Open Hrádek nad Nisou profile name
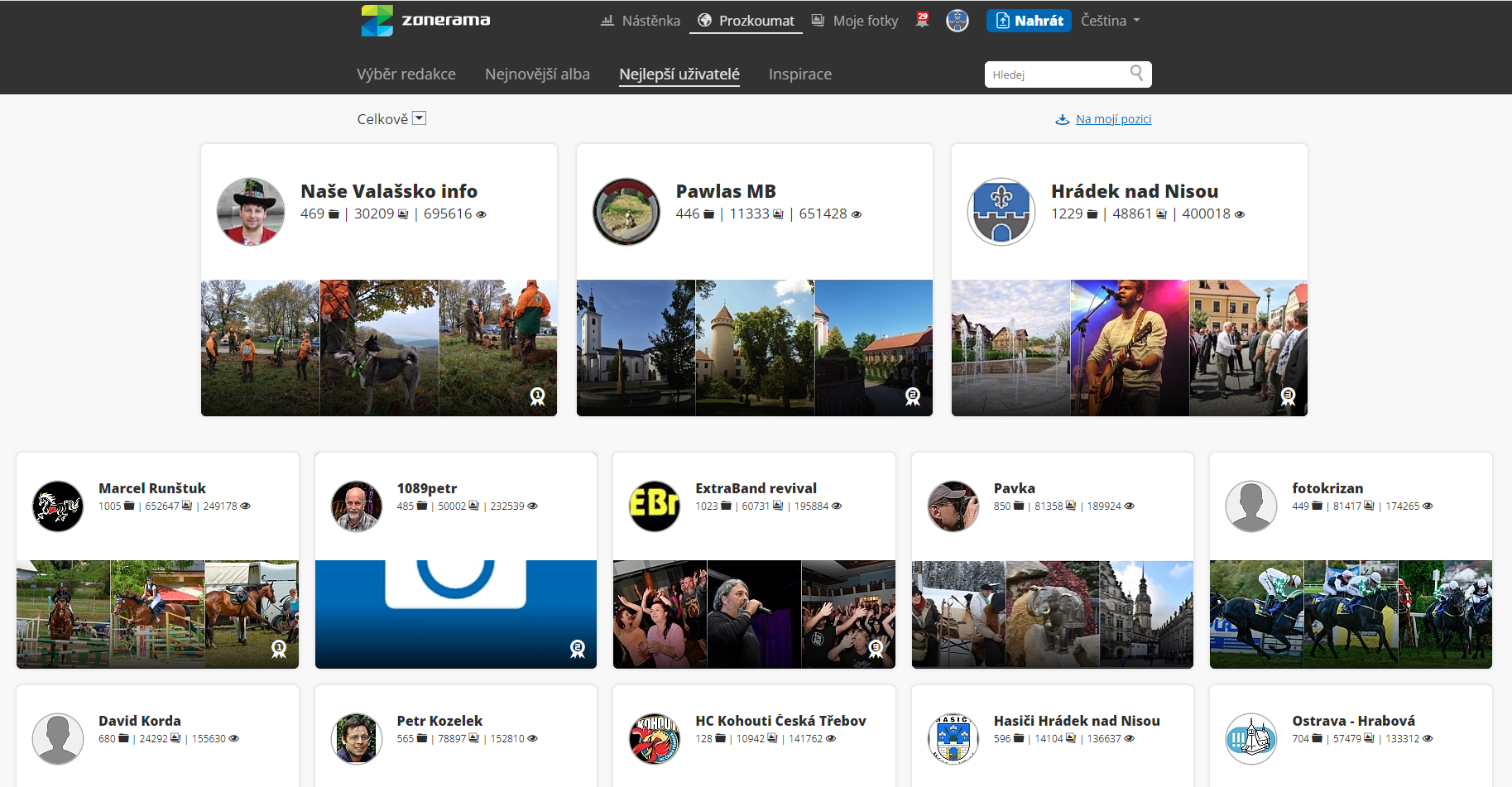This screenshot has width=1512, height=787. tap(1135, 191)
